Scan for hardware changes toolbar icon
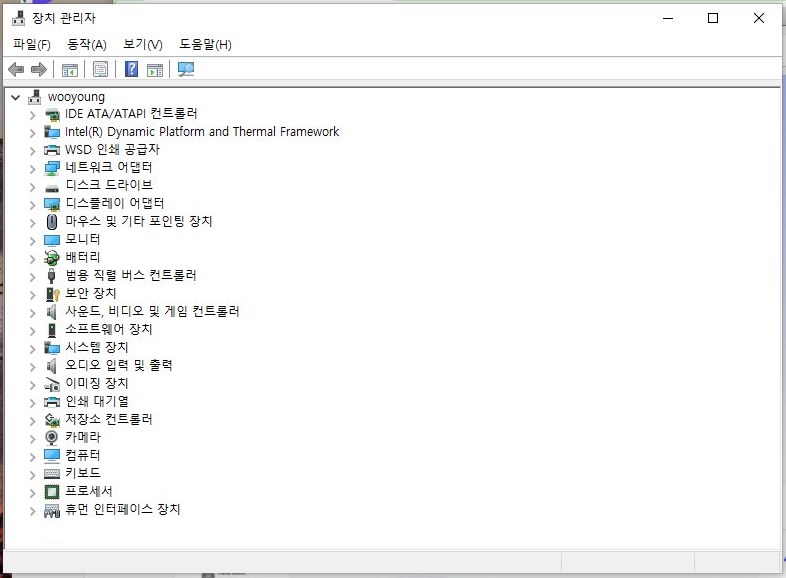The width and height of the screenshot is (786, 578). [x=186, y=69]
